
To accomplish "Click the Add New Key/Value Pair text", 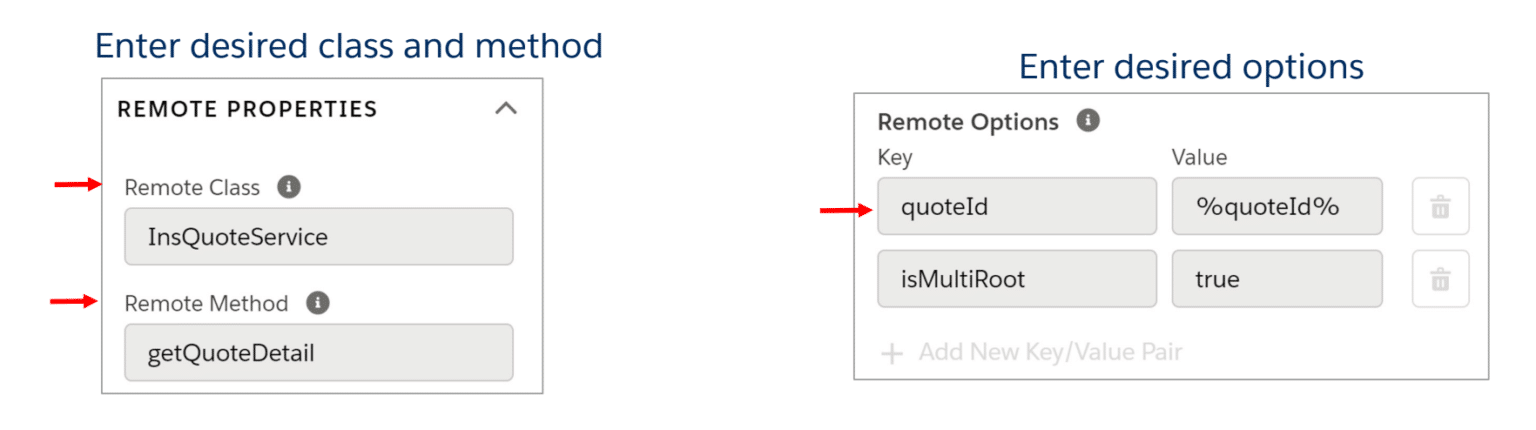I will pyautogui.click(x=1050, y=353).
